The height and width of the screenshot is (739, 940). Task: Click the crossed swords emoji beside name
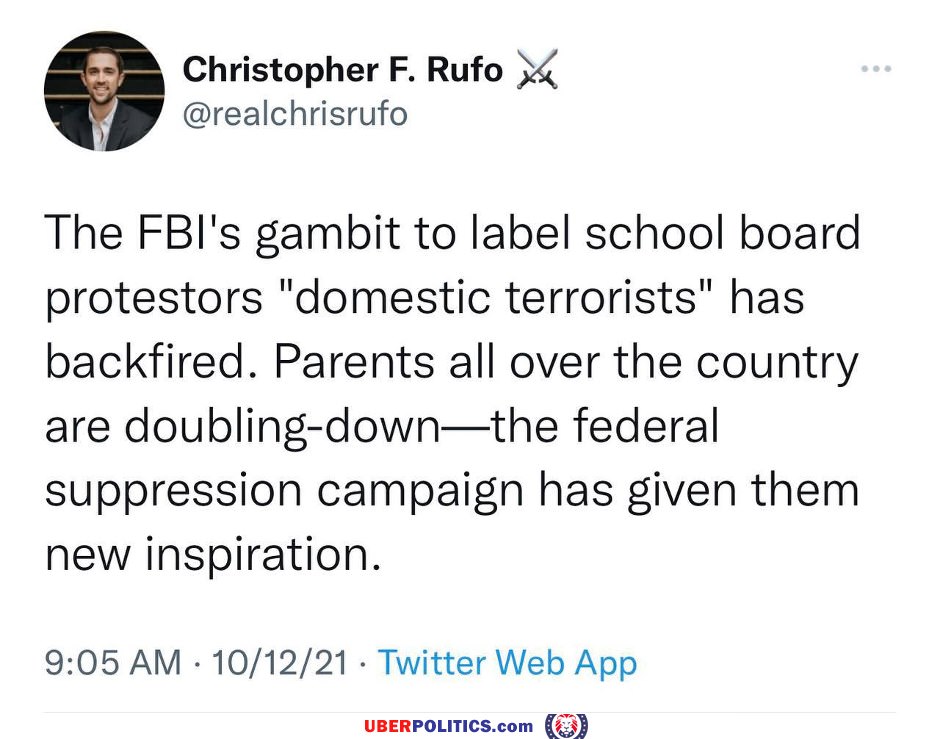tap(536, 70)
